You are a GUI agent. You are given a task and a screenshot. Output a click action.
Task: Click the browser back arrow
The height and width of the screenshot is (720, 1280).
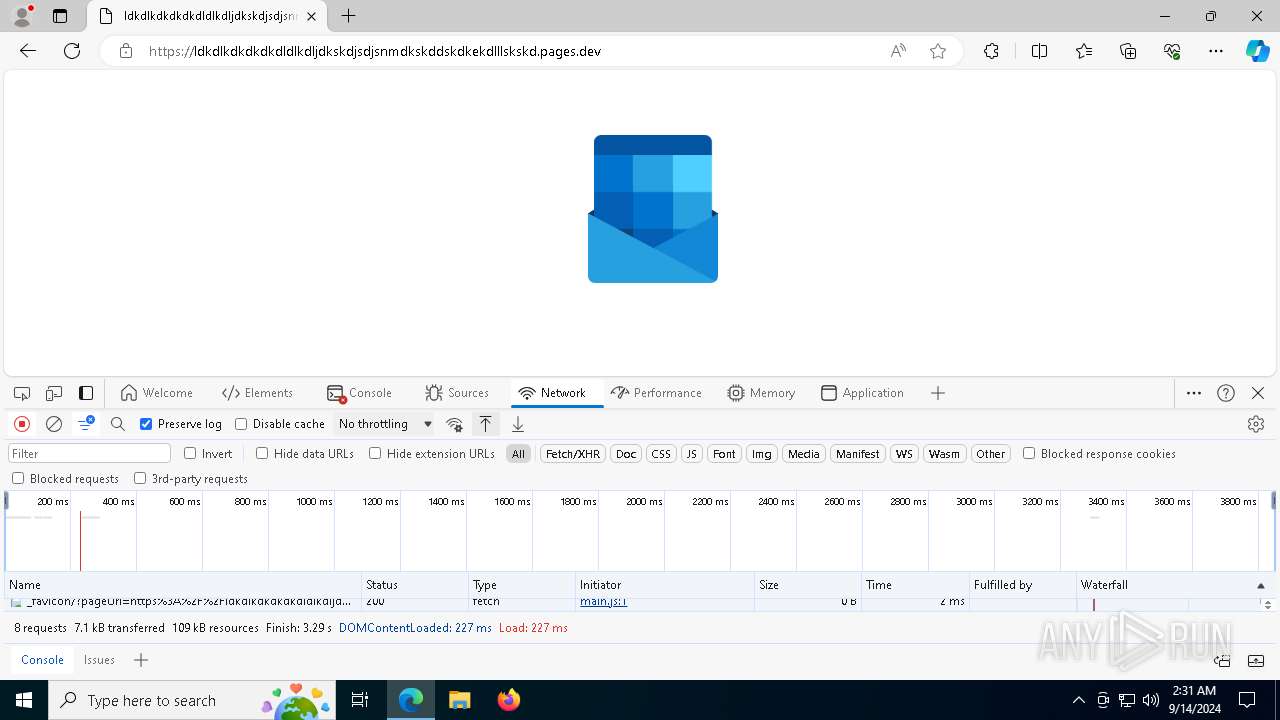[28, 51]
